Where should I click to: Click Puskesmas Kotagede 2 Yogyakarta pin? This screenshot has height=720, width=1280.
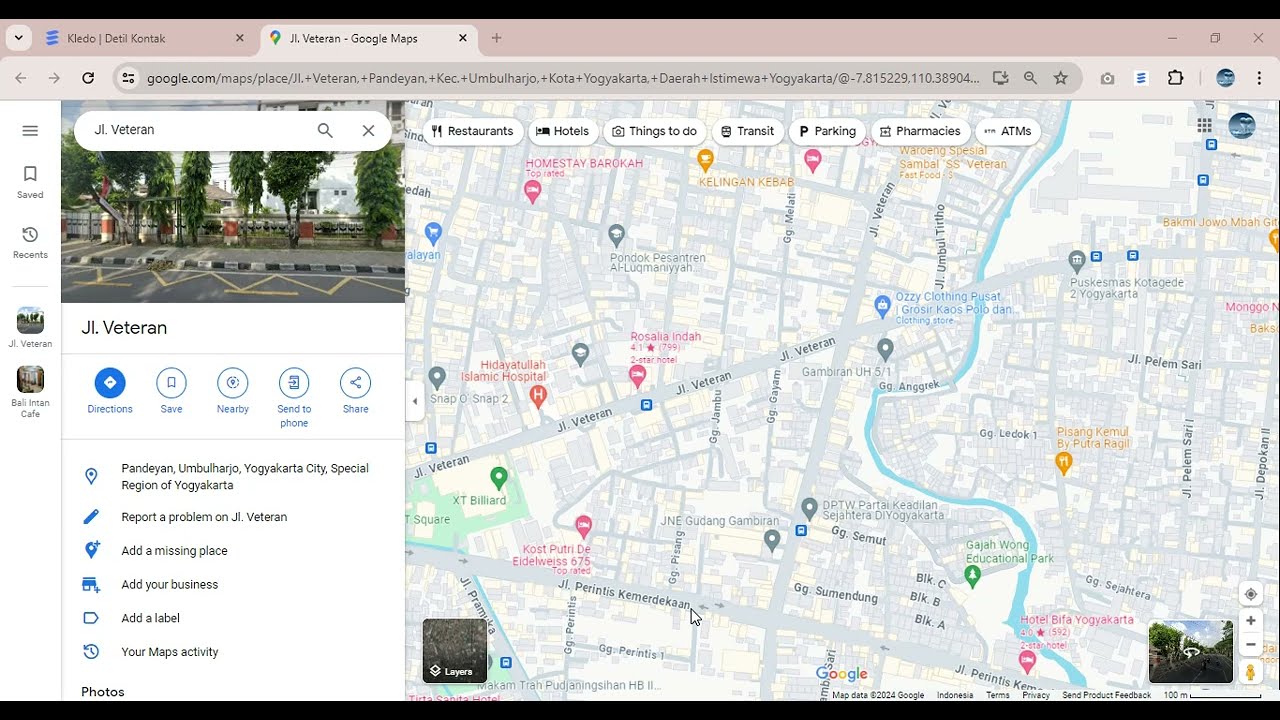point(1077,262)
